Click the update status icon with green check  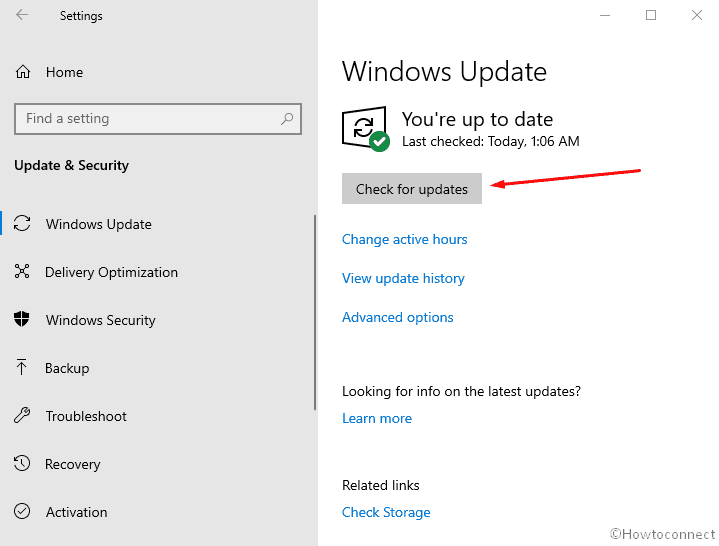tap(365, 129)
